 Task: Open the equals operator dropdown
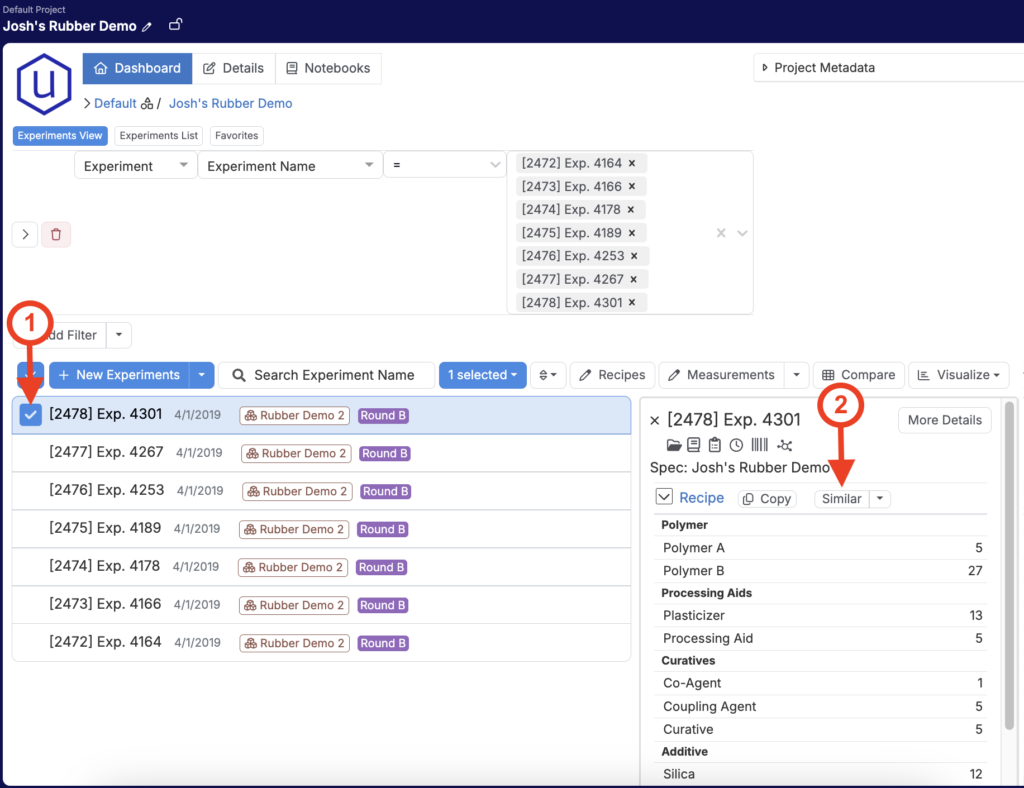tap(445, 166)
